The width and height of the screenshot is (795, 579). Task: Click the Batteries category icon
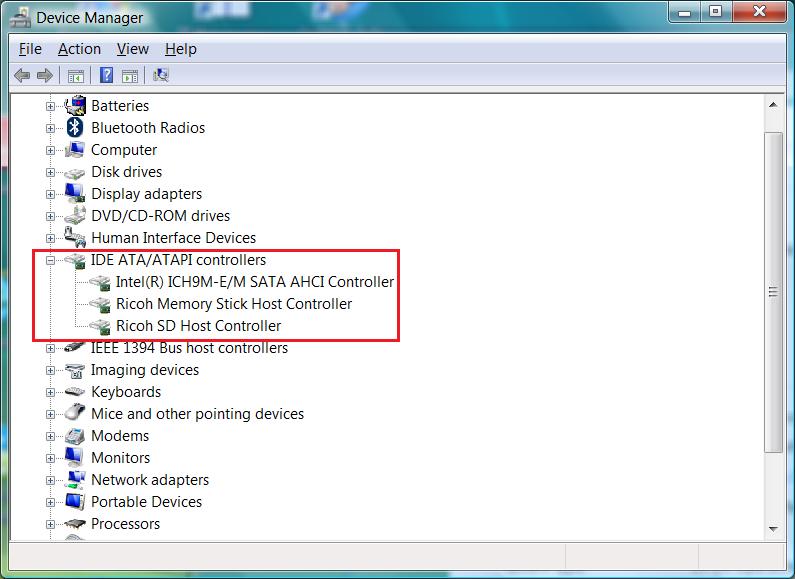(x=75, y=105)
